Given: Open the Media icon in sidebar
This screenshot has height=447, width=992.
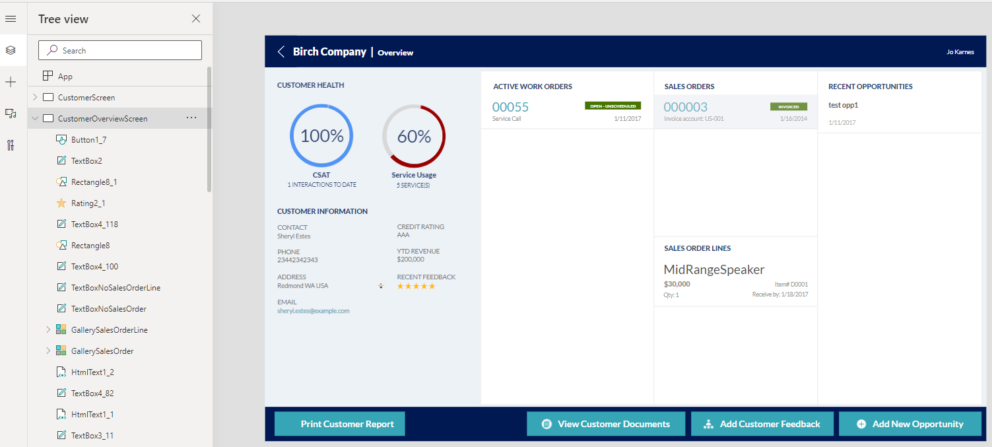Looking at the screenshot, I should pos(11,113).
